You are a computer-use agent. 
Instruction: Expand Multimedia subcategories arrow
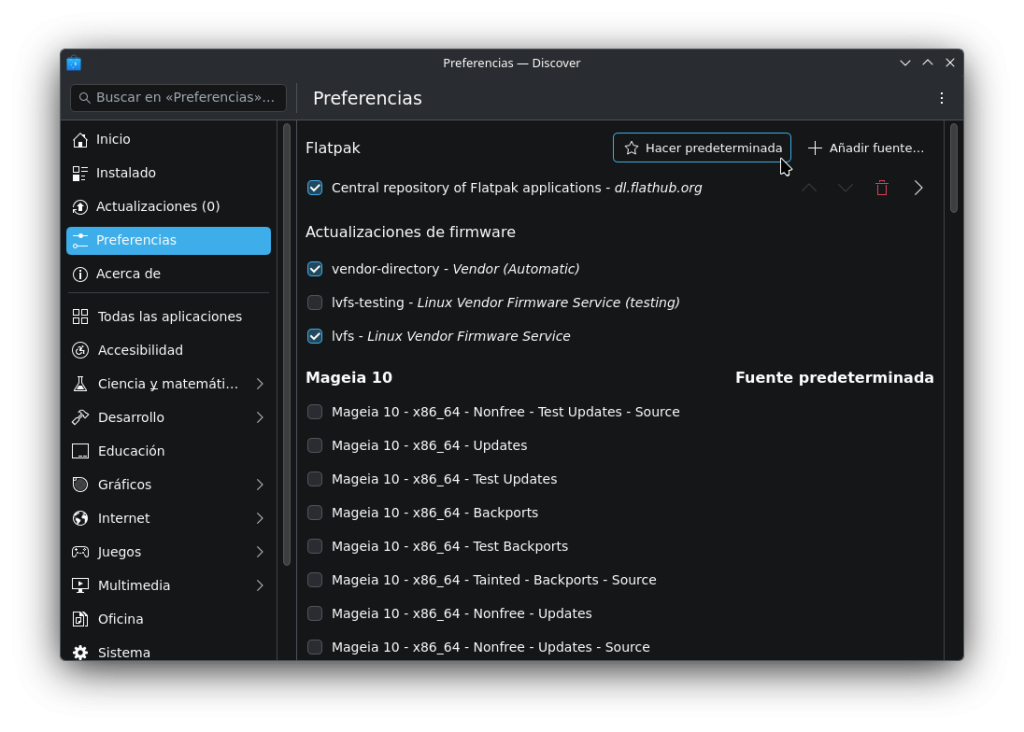(x=260, y=586)
